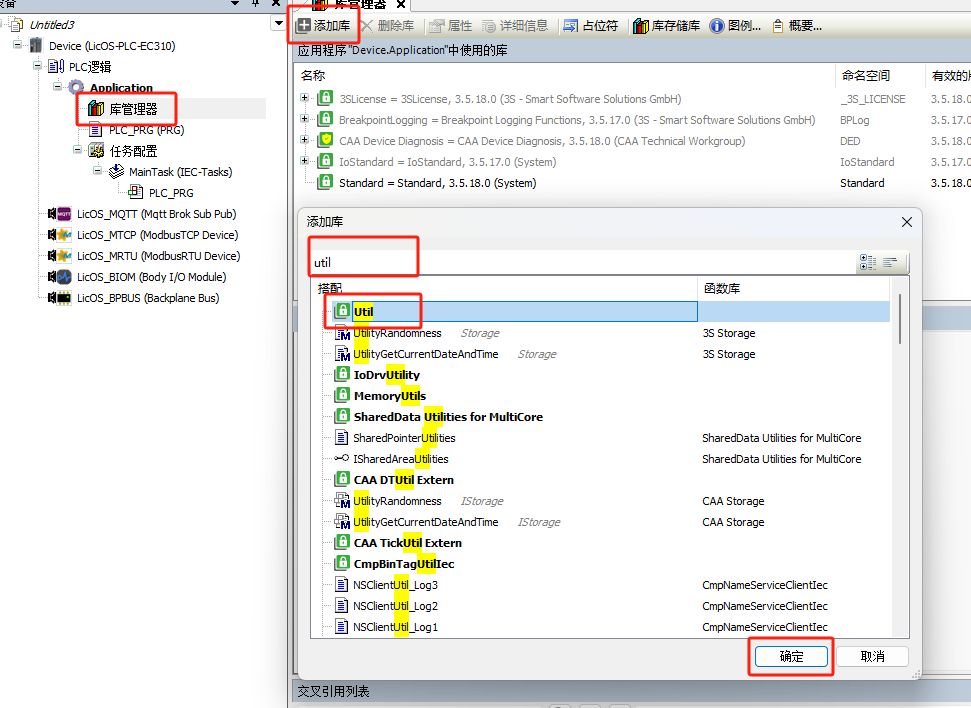Click the 占位符 placeholder toolbar icon
This screenshot has width=971, height=708.
coord(570,26)
